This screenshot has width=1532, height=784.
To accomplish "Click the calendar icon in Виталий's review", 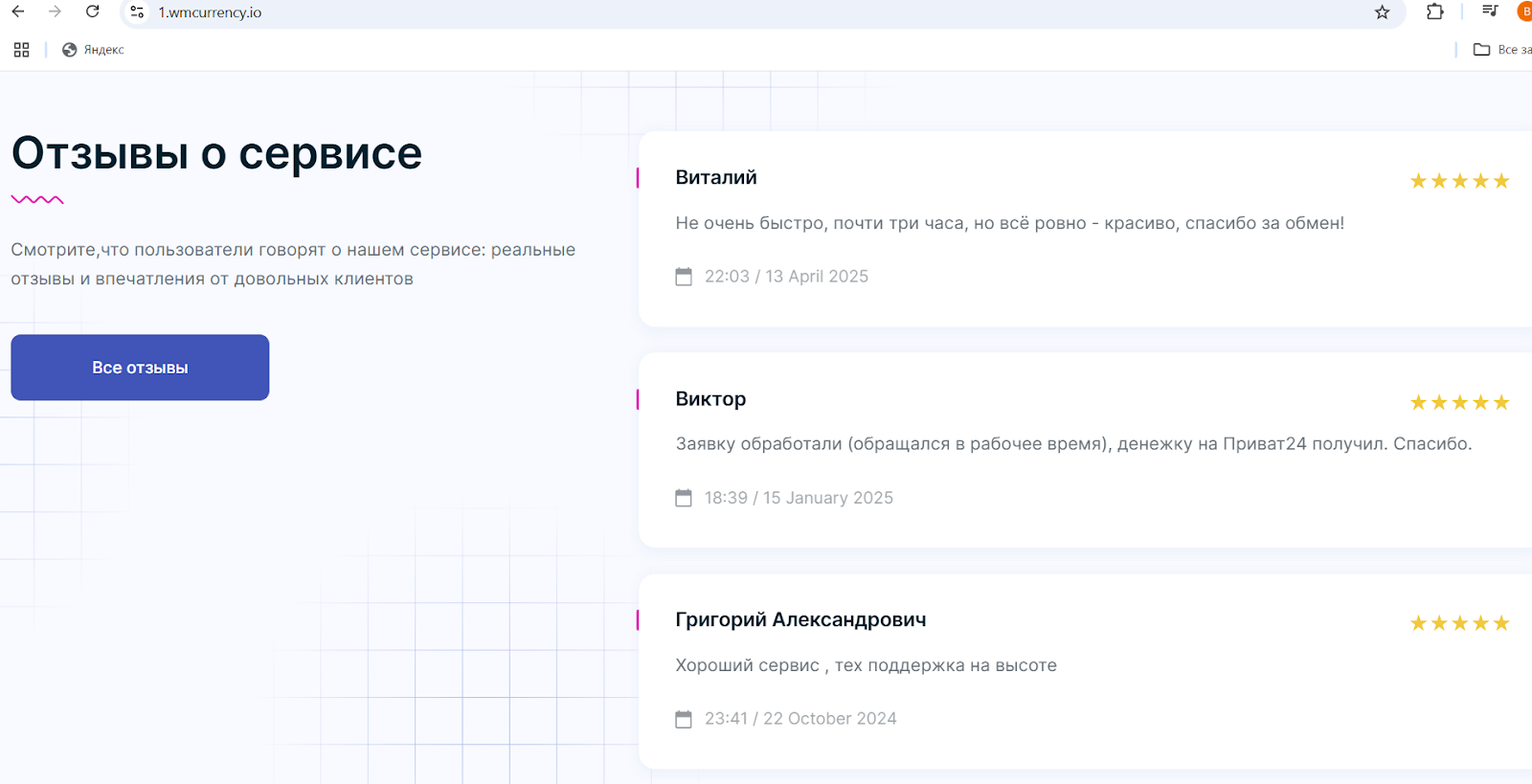I will click(684, 277).
